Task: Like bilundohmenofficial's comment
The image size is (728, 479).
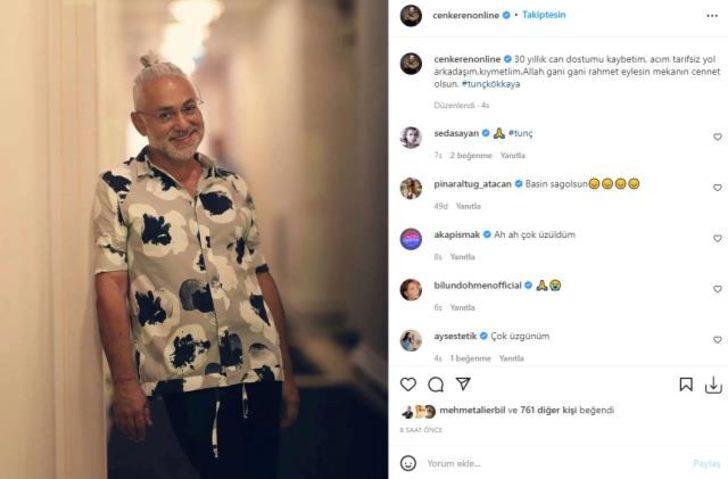Action: pyautogui.click(x=717, y=289)
